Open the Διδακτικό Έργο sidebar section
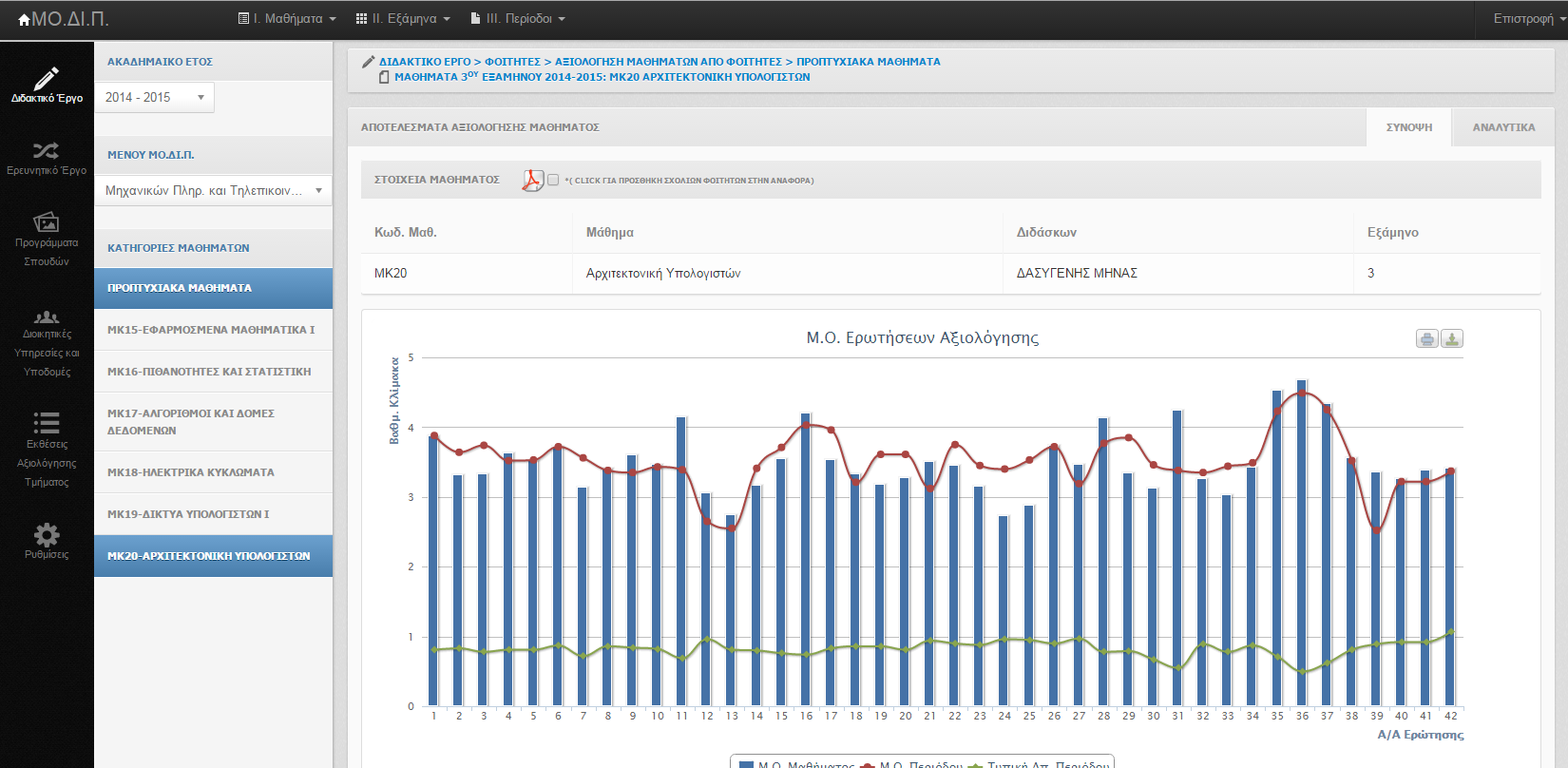The height and width of the screenshot is (768, 1568). [x=47, y=86]
